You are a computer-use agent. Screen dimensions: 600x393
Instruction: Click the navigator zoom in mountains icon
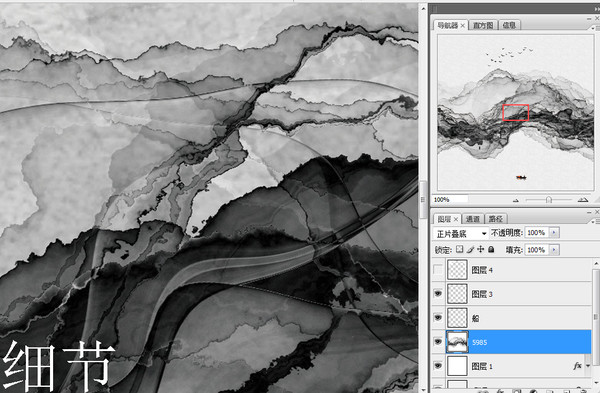click(x=583, y=199)
